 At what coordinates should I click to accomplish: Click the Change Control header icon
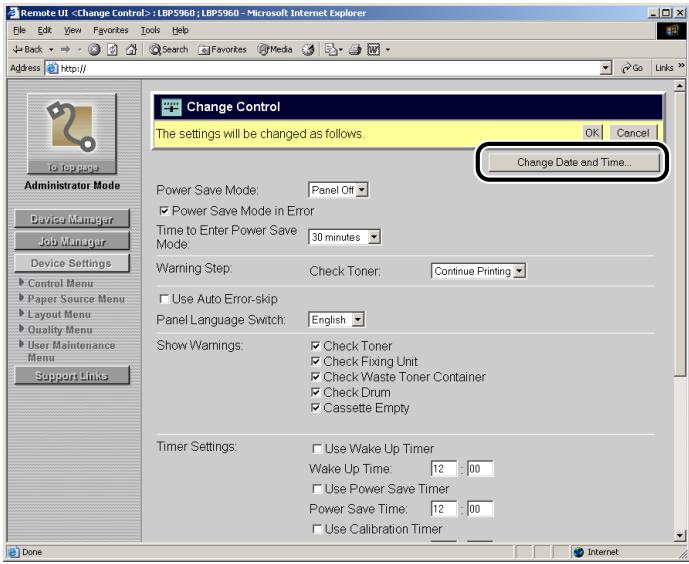click(x=171, y=107)
